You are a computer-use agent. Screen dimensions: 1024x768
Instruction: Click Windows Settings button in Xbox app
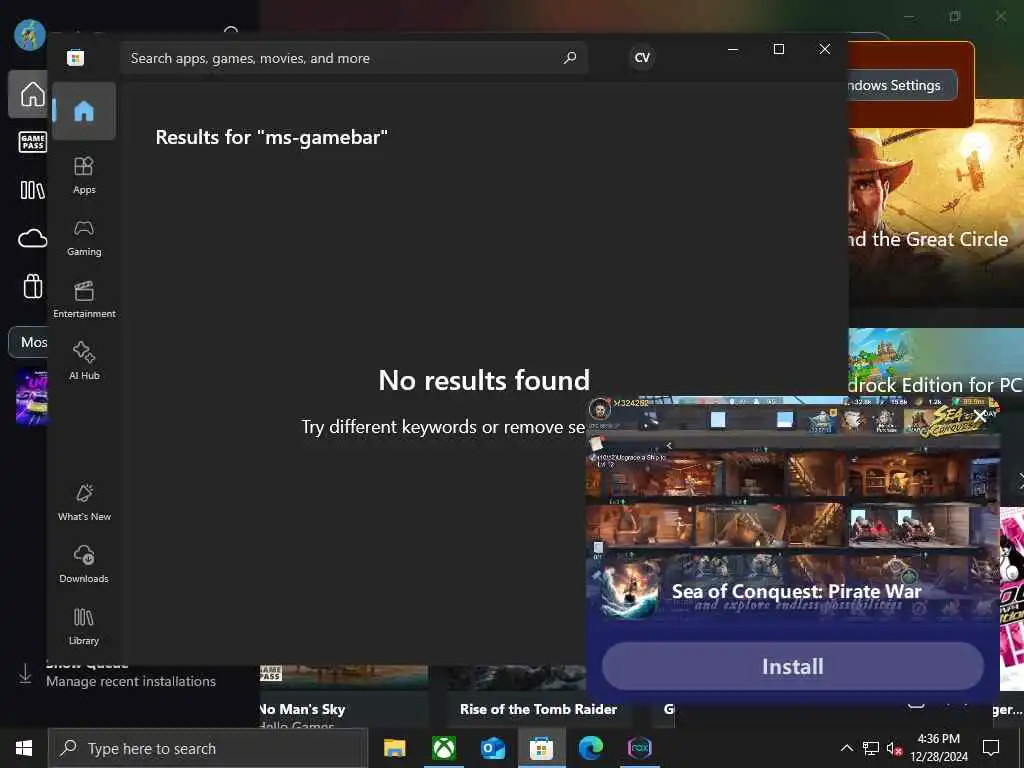(x=901, y=85)
